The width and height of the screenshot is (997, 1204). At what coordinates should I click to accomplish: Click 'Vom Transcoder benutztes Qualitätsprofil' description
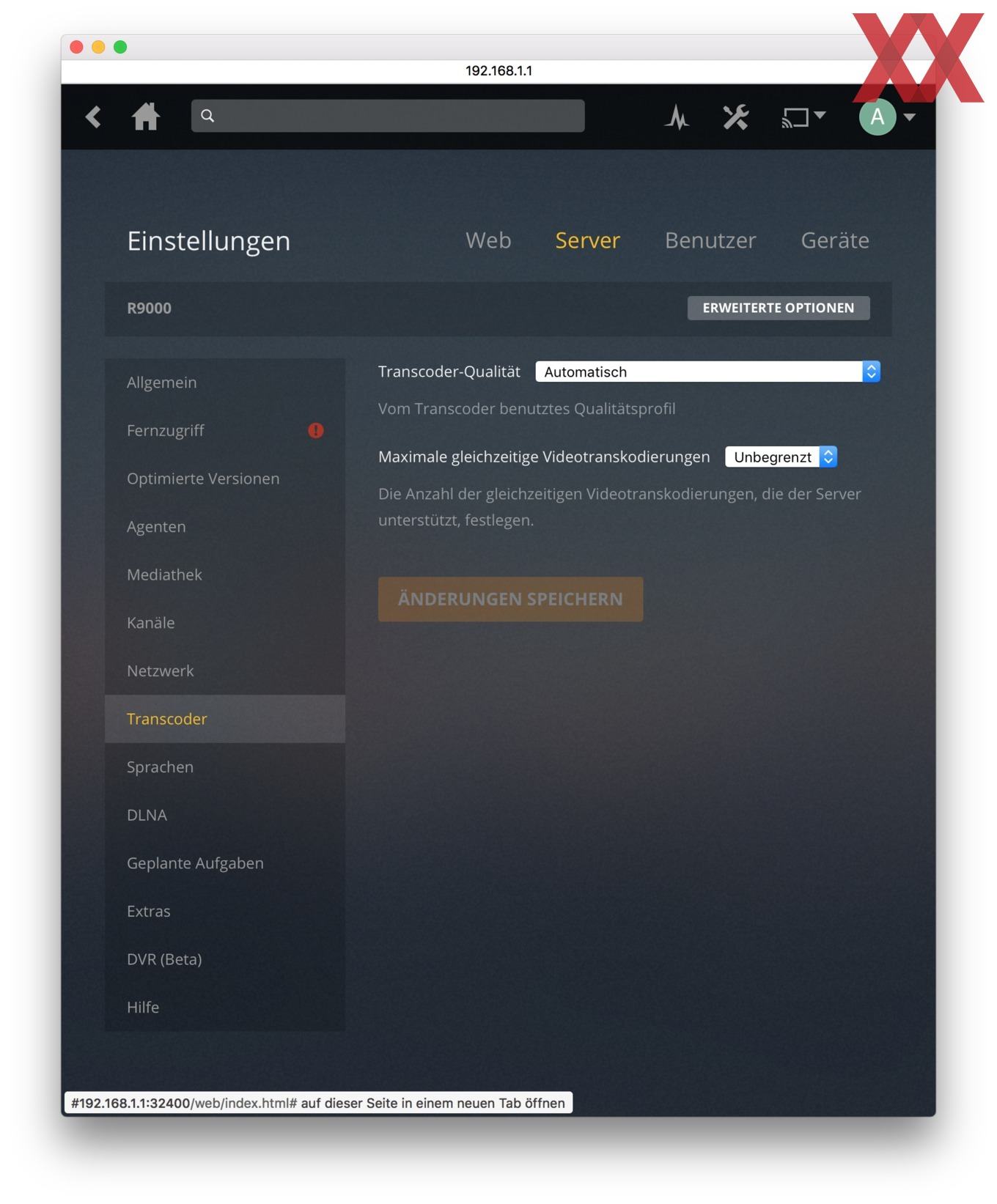click(527, 409)
